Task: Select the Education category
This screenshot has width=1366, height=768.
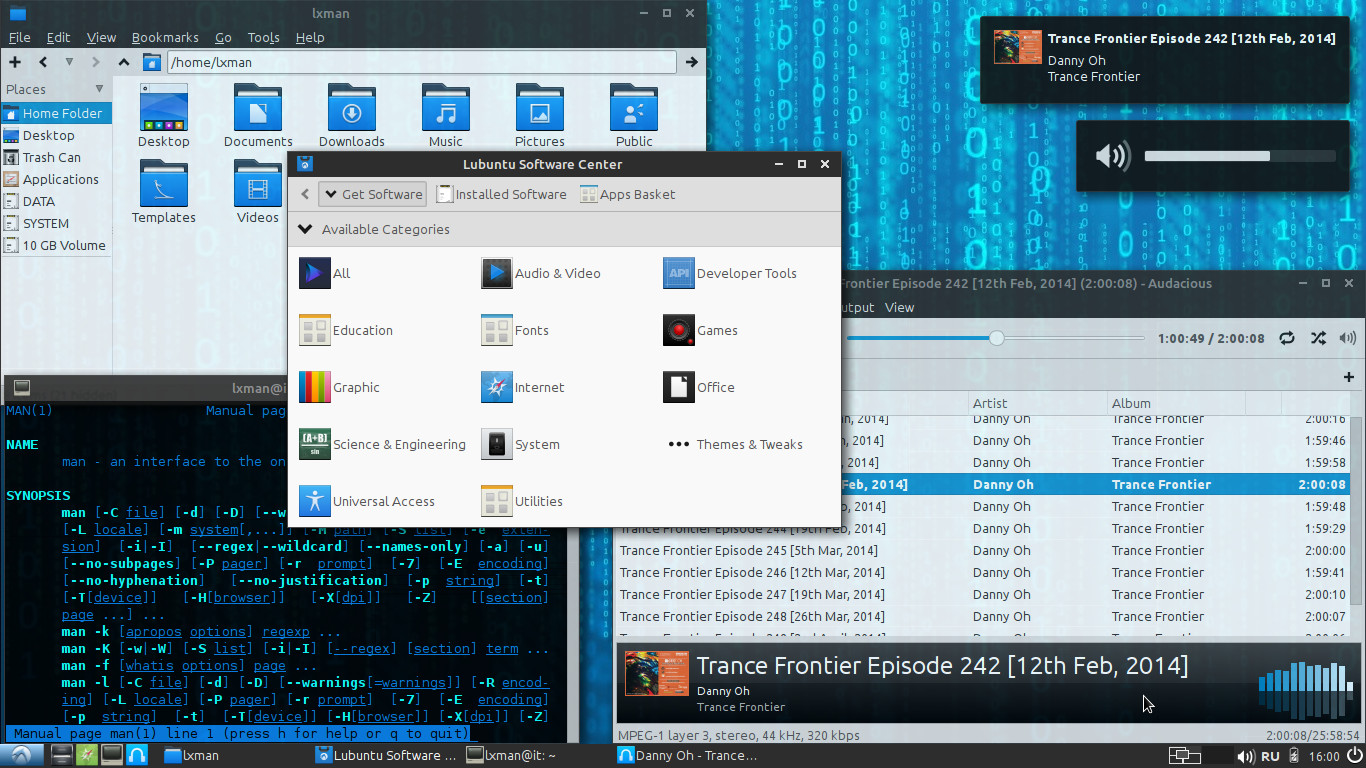Action: (346, 330)
